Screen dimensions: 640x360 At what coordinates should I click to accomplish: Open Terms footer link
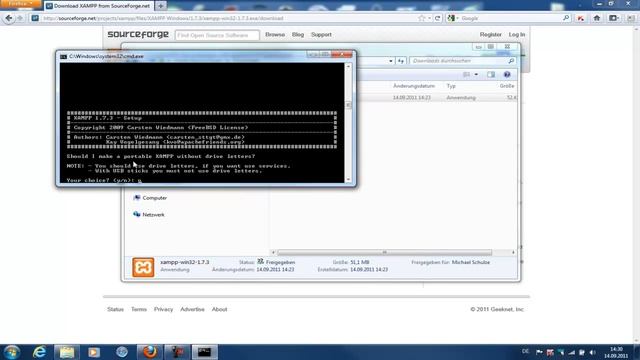[x=139, y=309]
